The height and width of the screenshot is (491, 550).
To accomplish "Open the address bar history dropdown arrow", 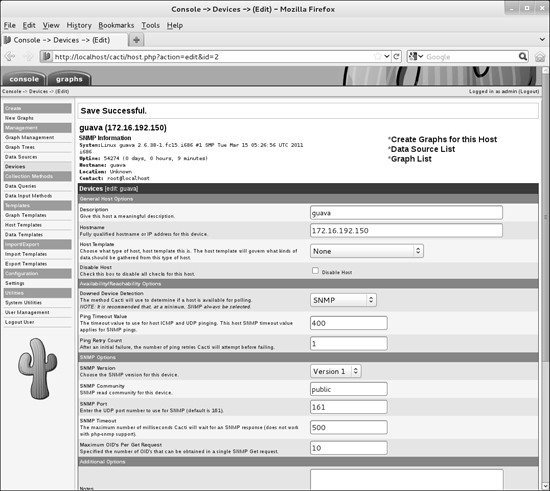I will coord(387,56).
